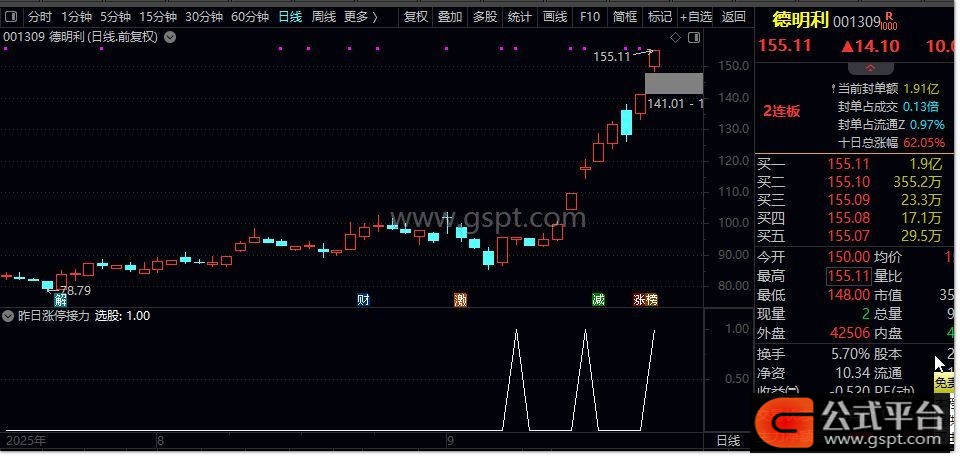This screenshot has height=456, width=960.
Task: Click the 涨 limit-up marker icon
Action: (639, 299)
